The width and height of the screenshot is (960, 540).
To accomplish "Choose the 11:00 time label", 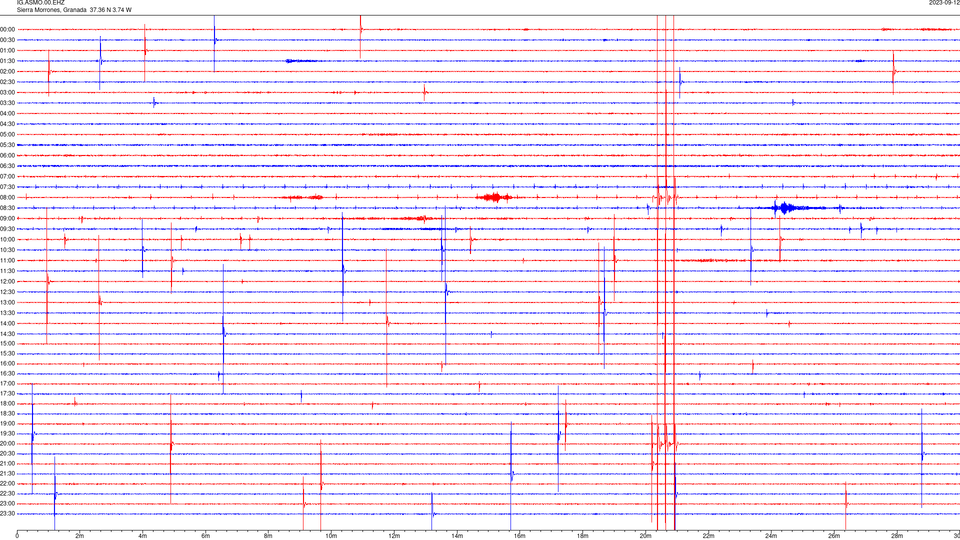I will pyautogui.click(x=8, y=260).
